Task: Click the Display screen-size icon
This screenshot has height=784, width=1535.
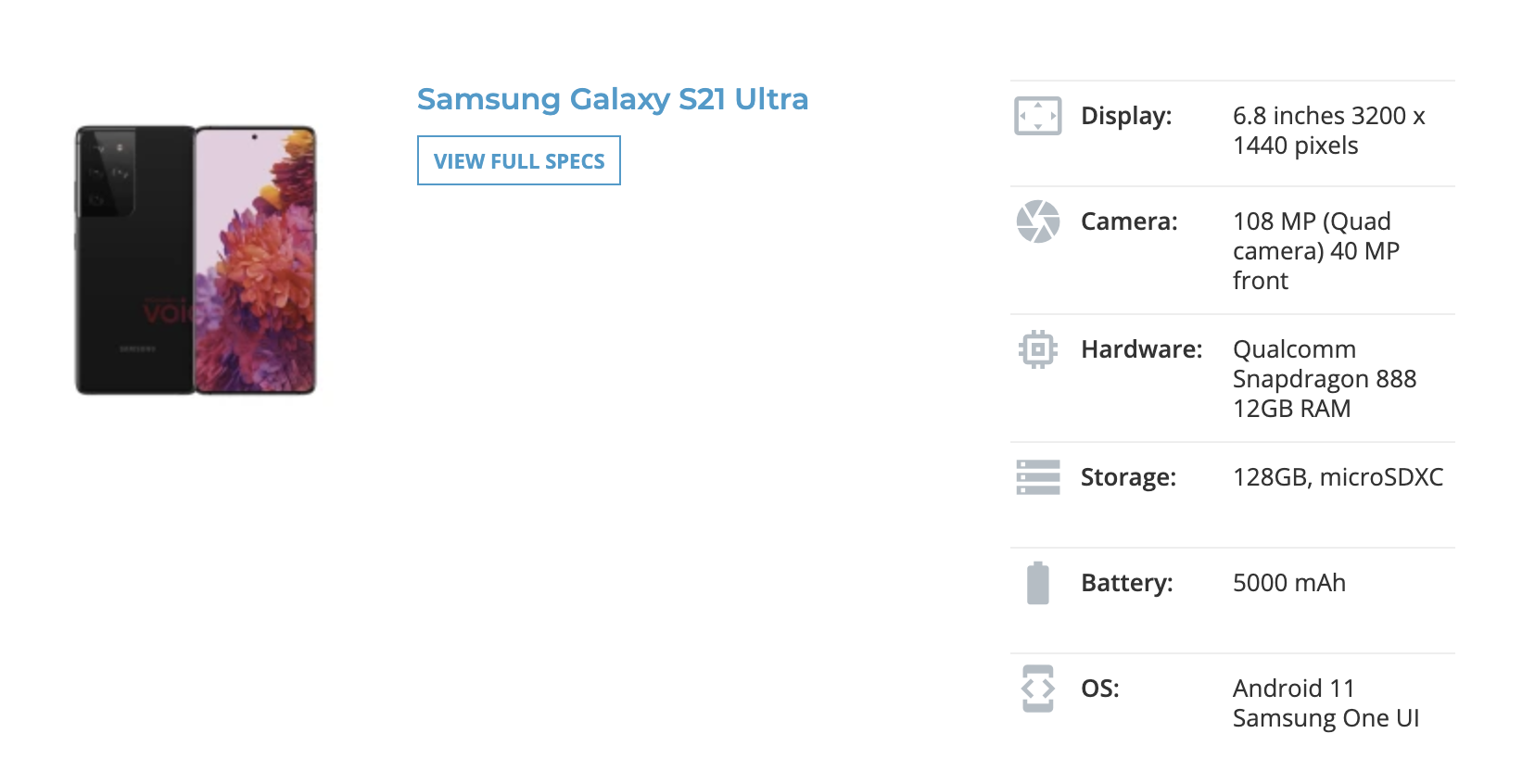Action: [1037, 116]
